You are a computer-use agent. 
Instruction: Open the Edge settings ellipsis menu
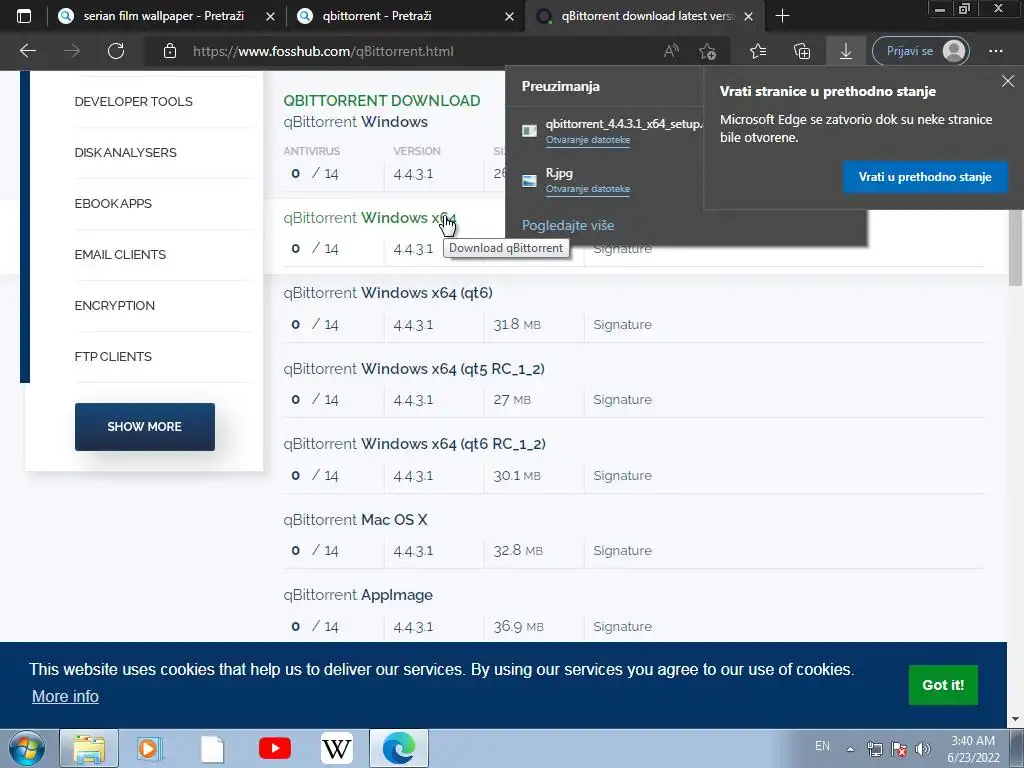pos(995,51)
